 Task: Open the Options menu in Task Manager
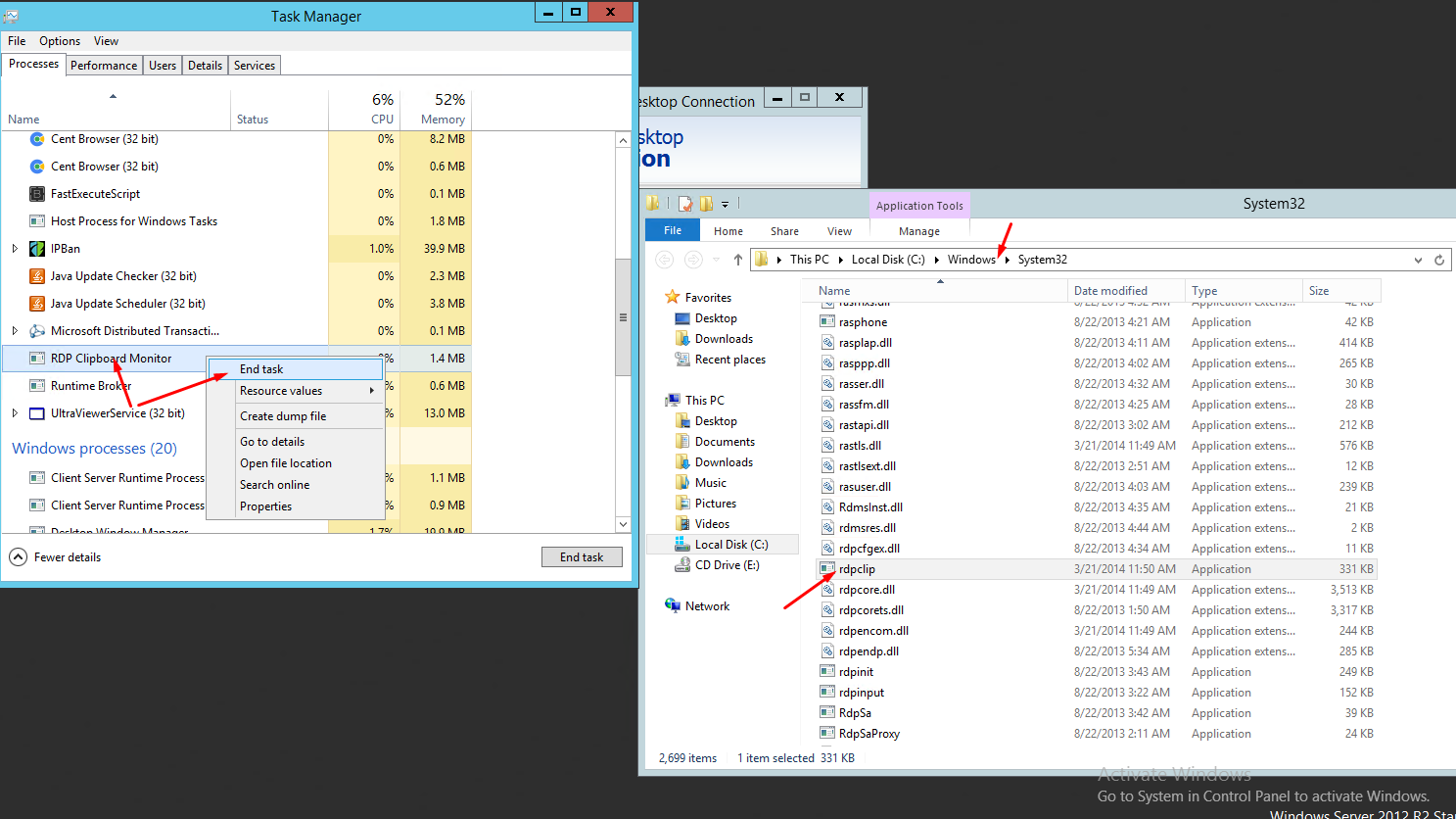pos(60,41)
